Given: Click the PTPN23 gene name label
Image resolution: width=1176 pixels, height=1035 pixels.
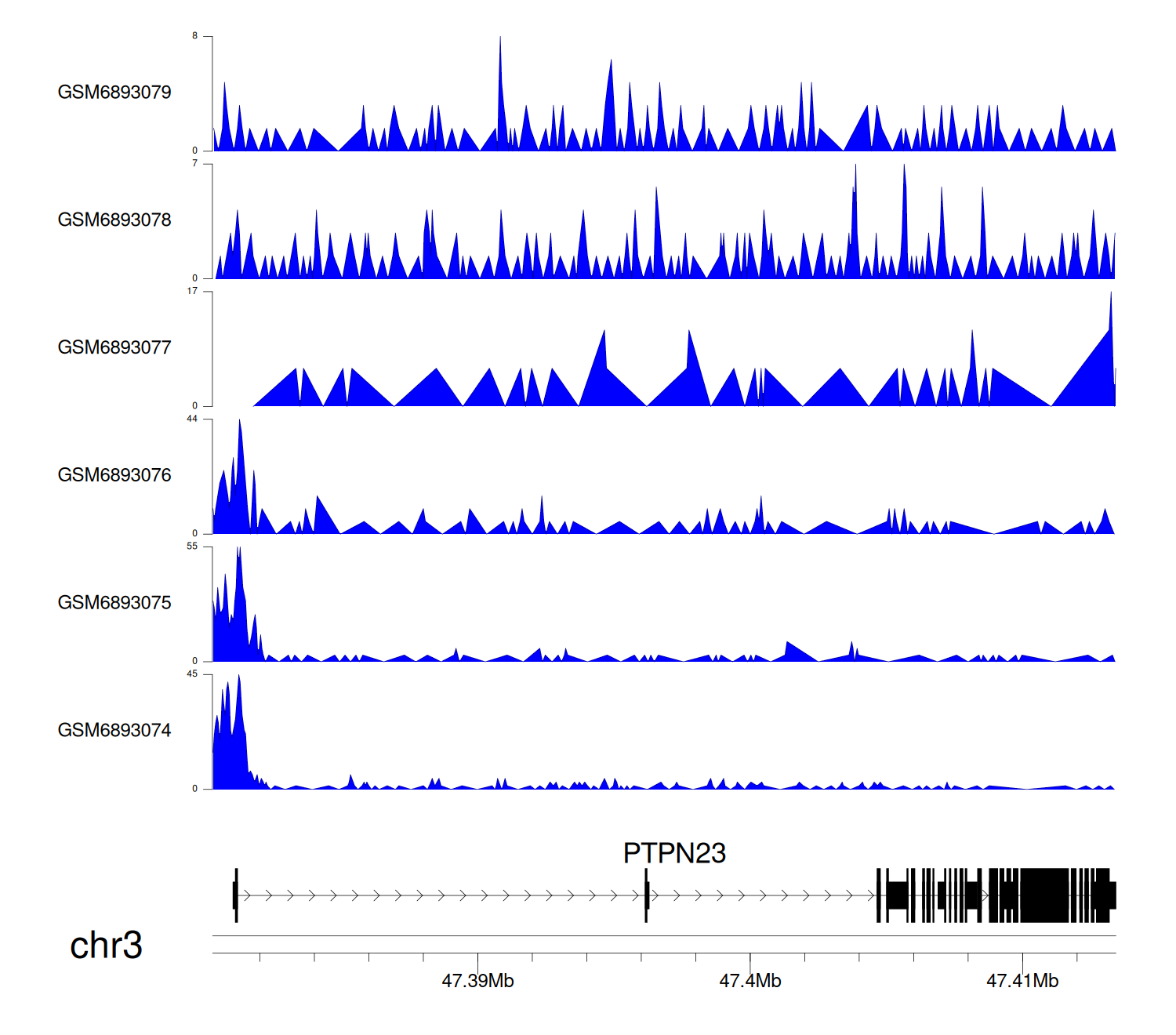Looking at the screenshot, I should coord(674,853).
